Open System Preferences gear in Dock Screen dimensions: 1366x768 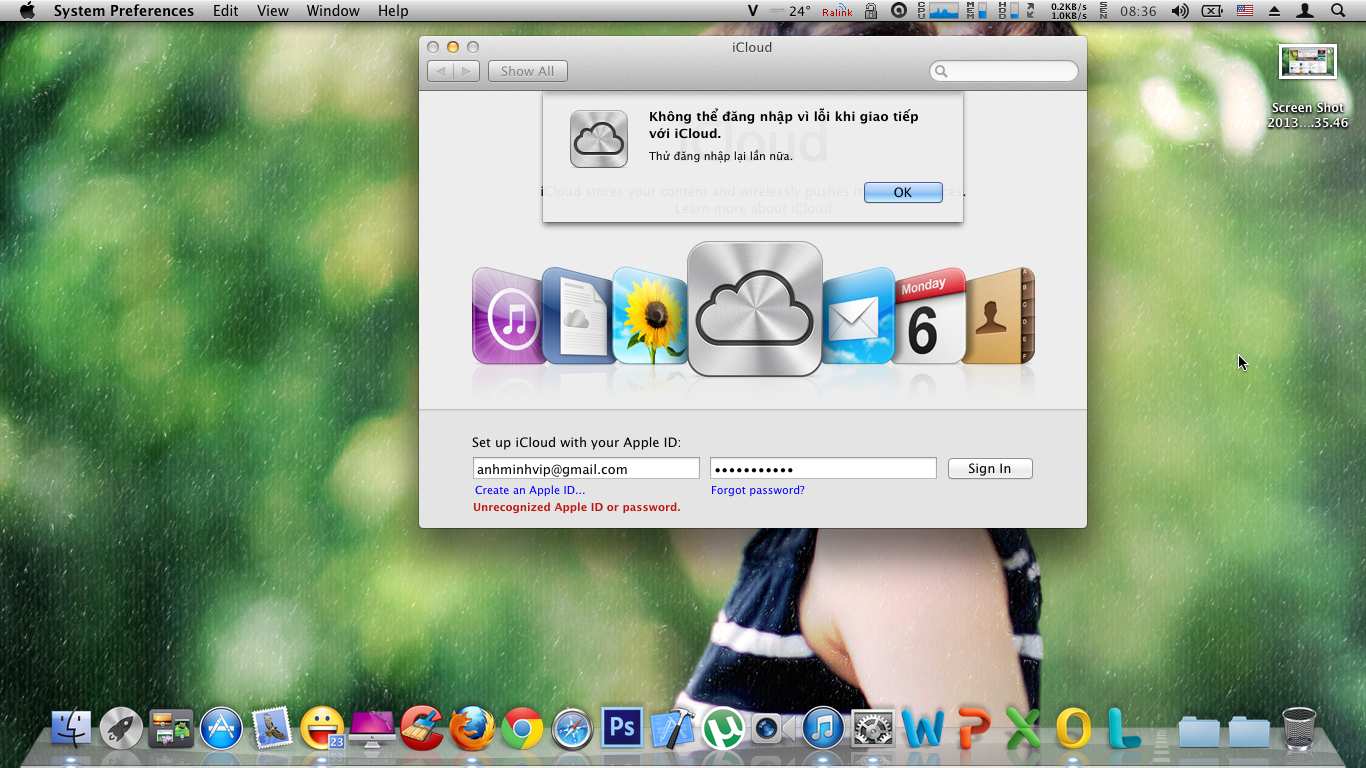pos(872,729)
